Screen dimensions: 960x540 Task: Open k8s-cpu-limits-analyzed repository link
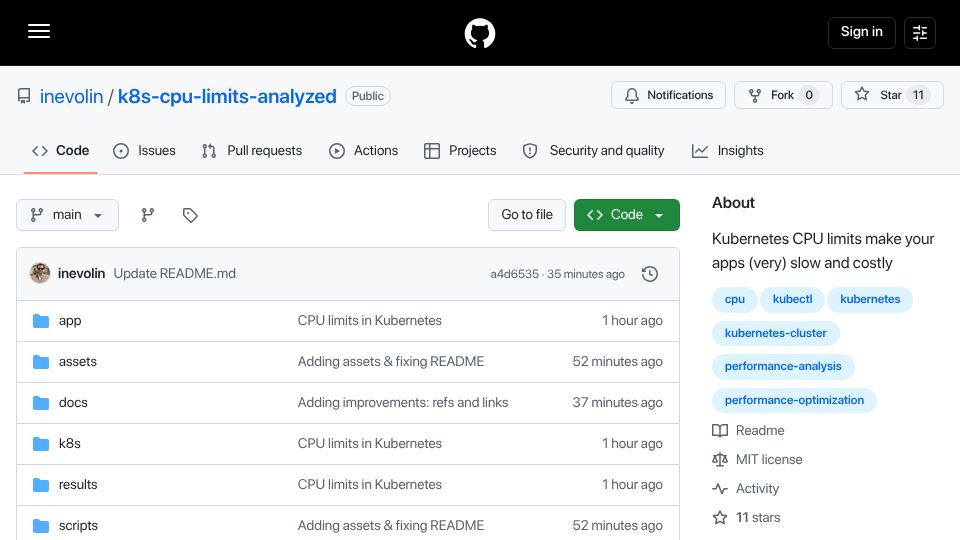(227, 96)
